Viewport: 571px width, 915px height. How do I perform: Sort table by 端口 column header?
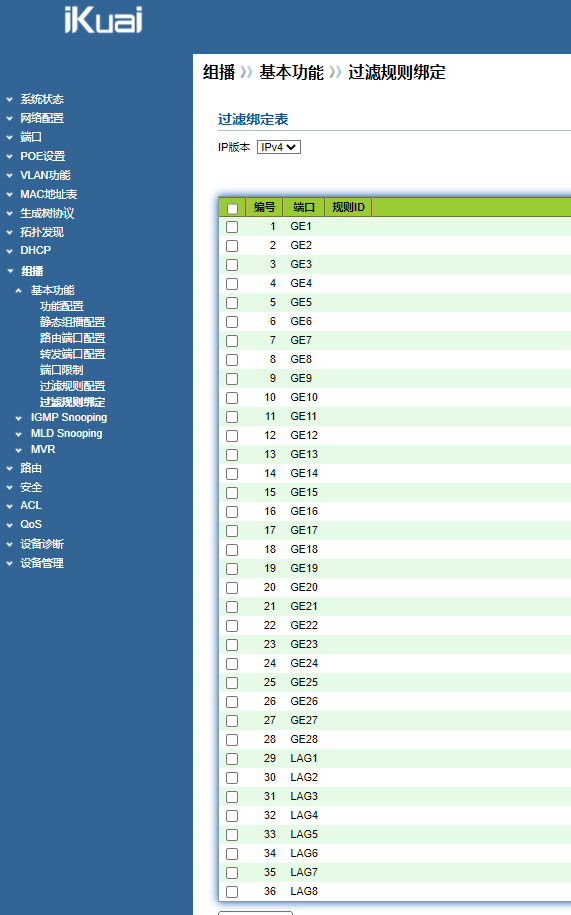(x=303, y=207)
